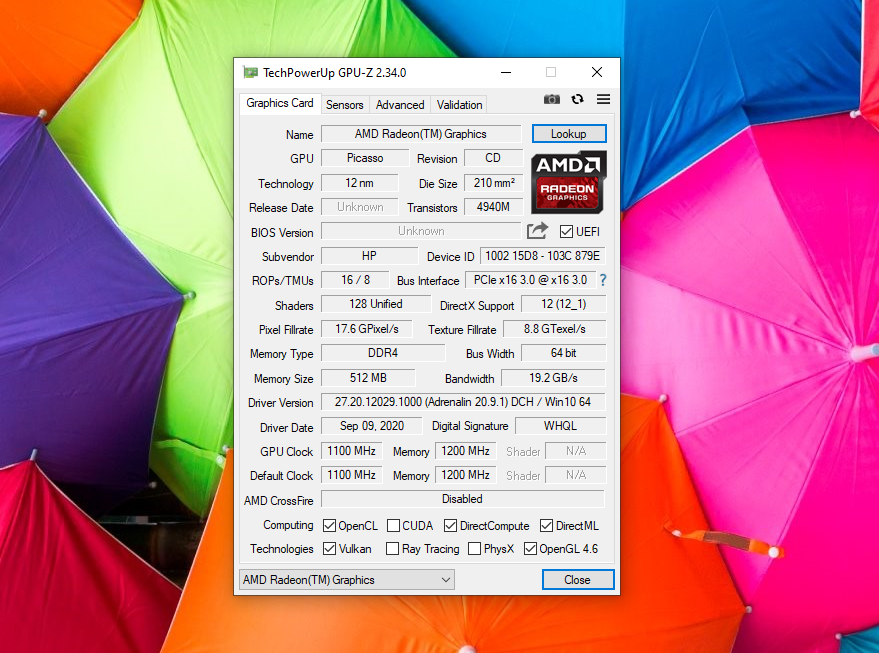Click DirectX Support value 12 (12_1)
Image resolution: width=879 pixels, height=653 pixels.
point(563,304)
